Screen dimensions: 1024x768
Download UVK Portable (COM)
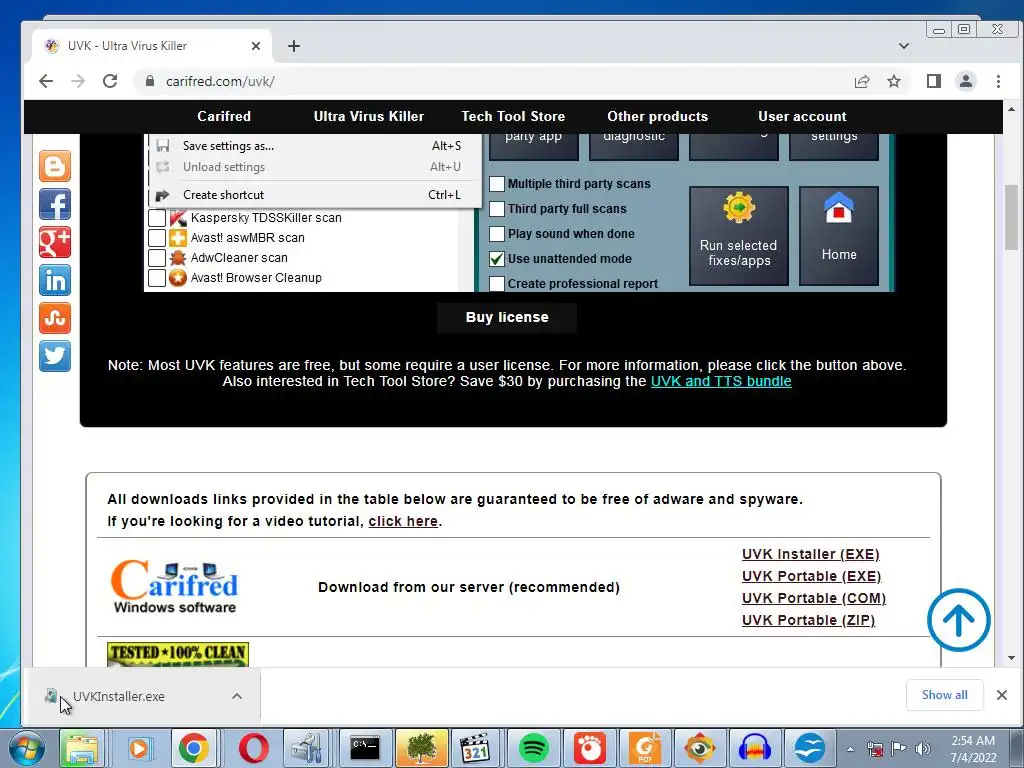814,598
